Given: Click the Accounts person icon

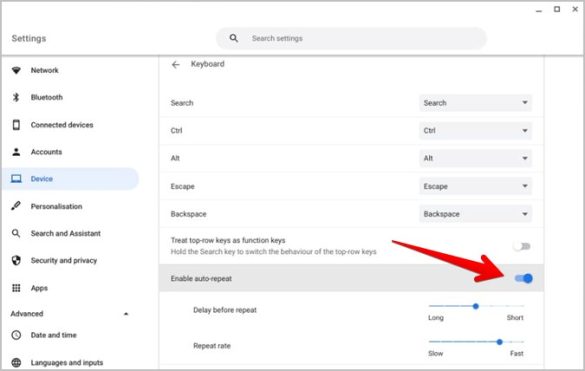Looking at the screenshot, I should 16,152.
